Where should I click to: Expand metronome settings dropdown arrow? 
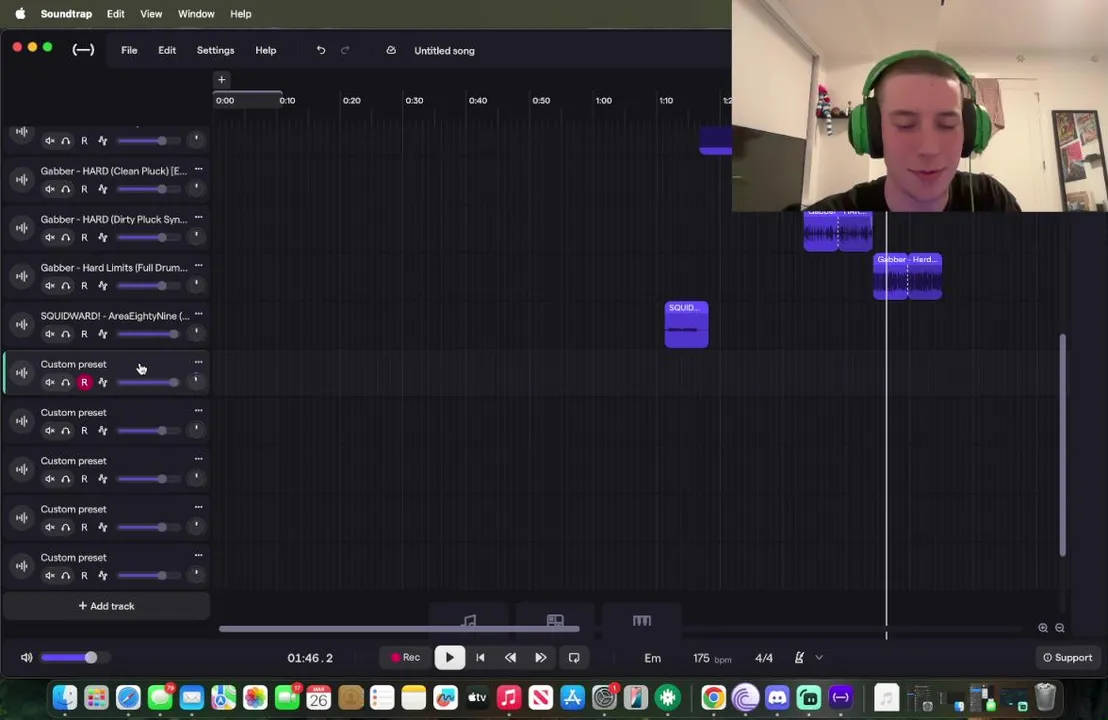819,658
